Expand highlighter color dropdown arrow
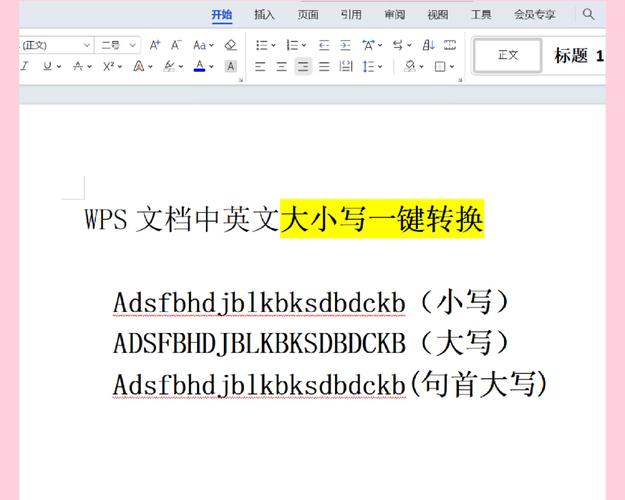 181,67
